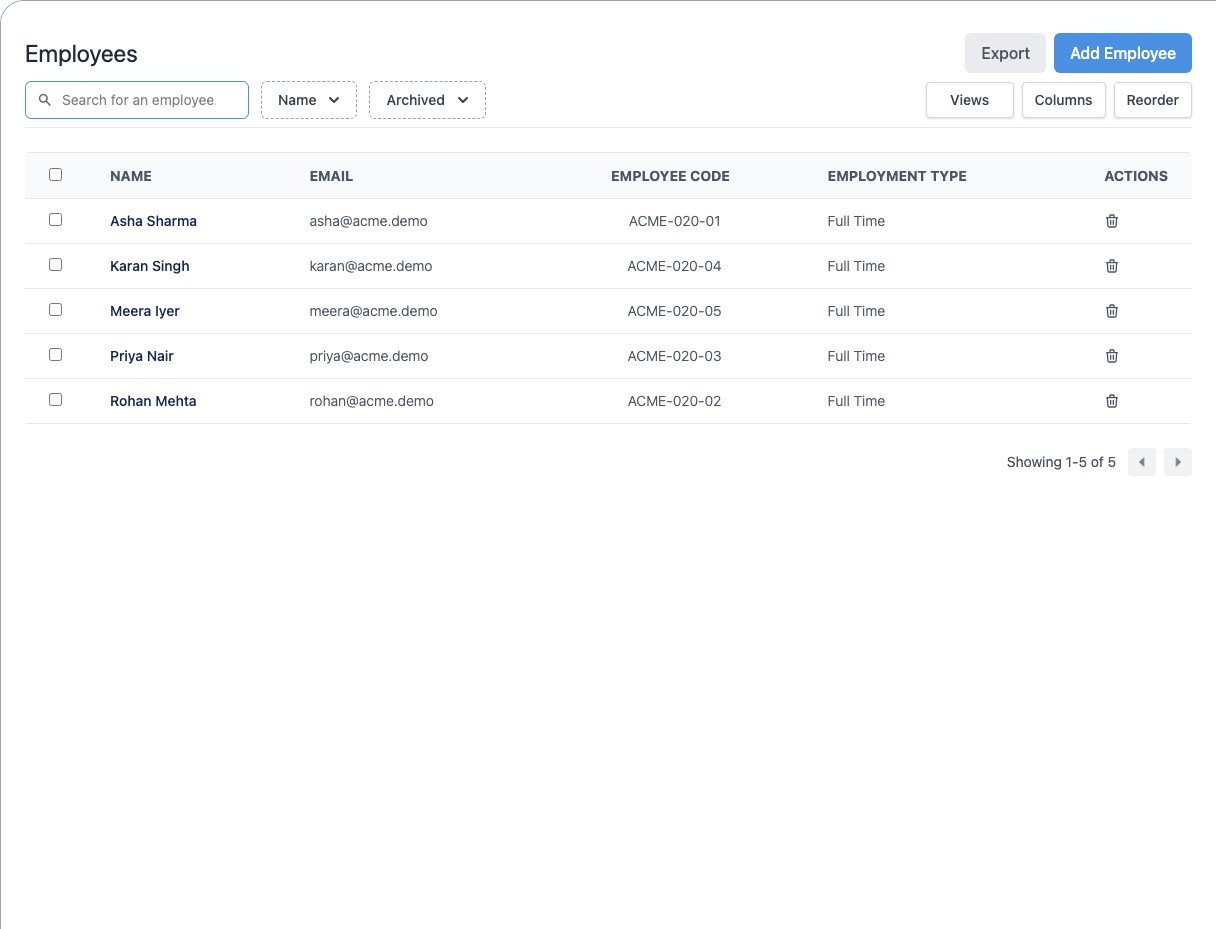Click employee code ACME-020-02
The width and height of the screenshot is (1216, 929).
(675, 401)
